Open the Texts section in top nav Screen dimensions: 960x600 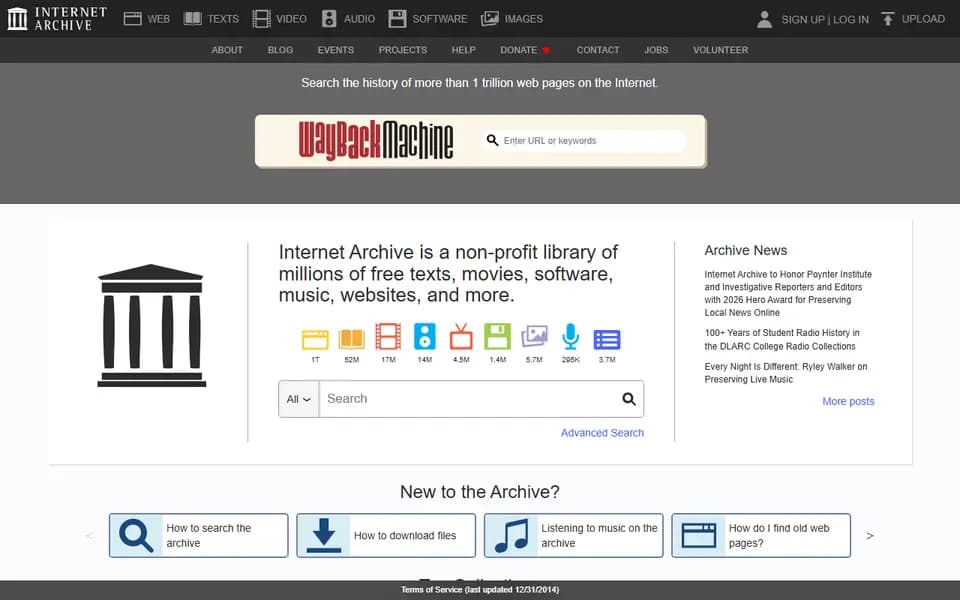pos(211,19)
